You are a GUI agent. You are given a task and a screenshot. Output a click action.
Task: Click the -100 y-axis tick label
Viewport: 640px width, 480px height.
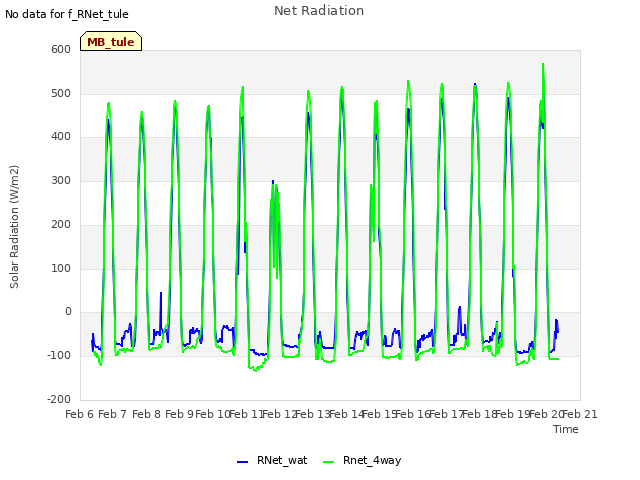point(59,356)
